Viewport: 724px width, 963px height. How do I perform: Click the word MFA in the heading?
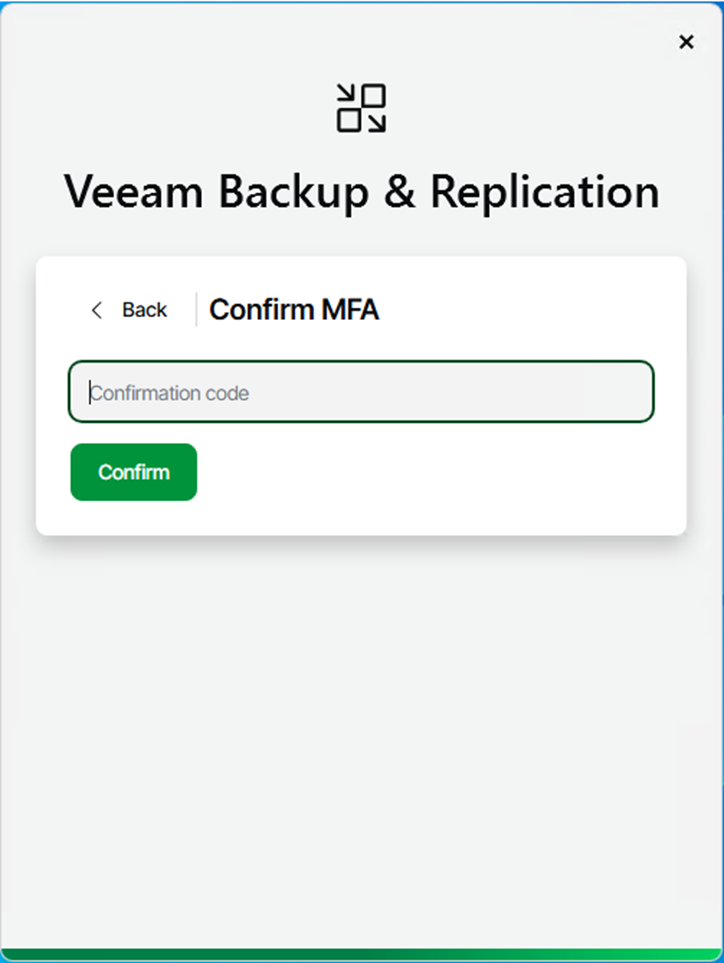(350, 310)
